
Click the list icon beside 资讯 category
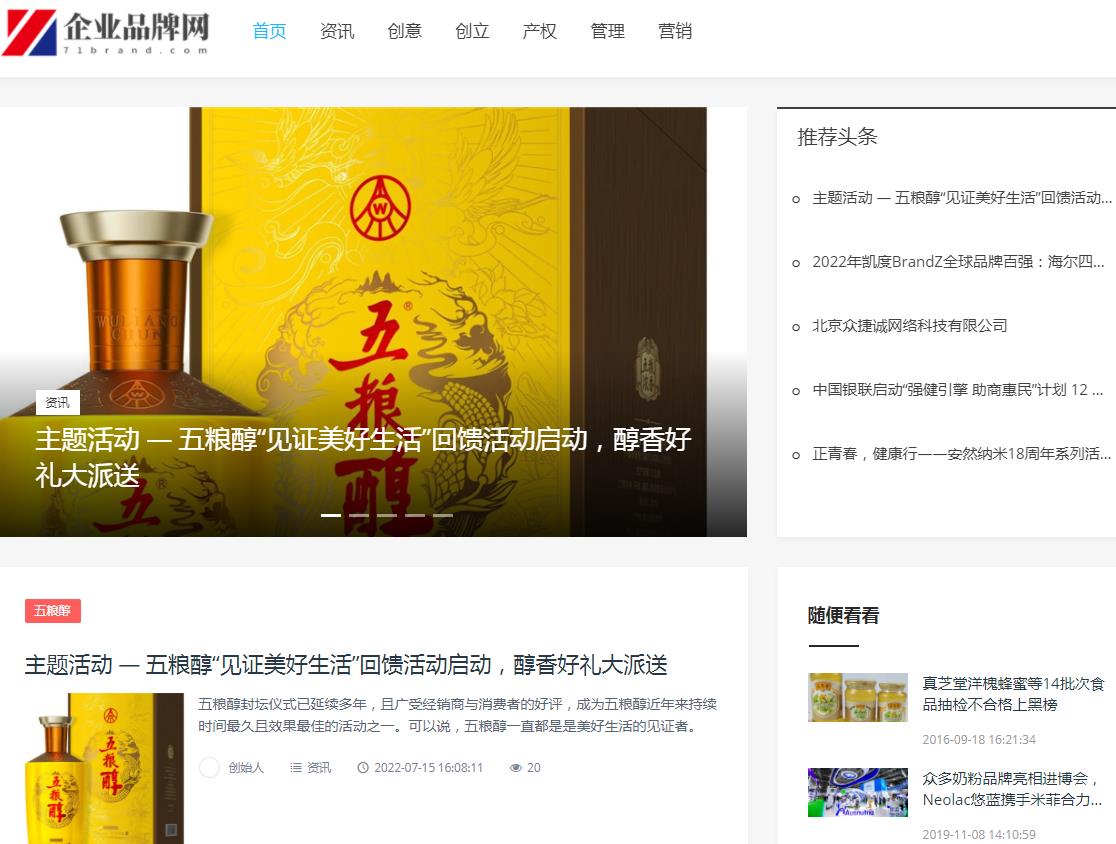click(296, 768)
